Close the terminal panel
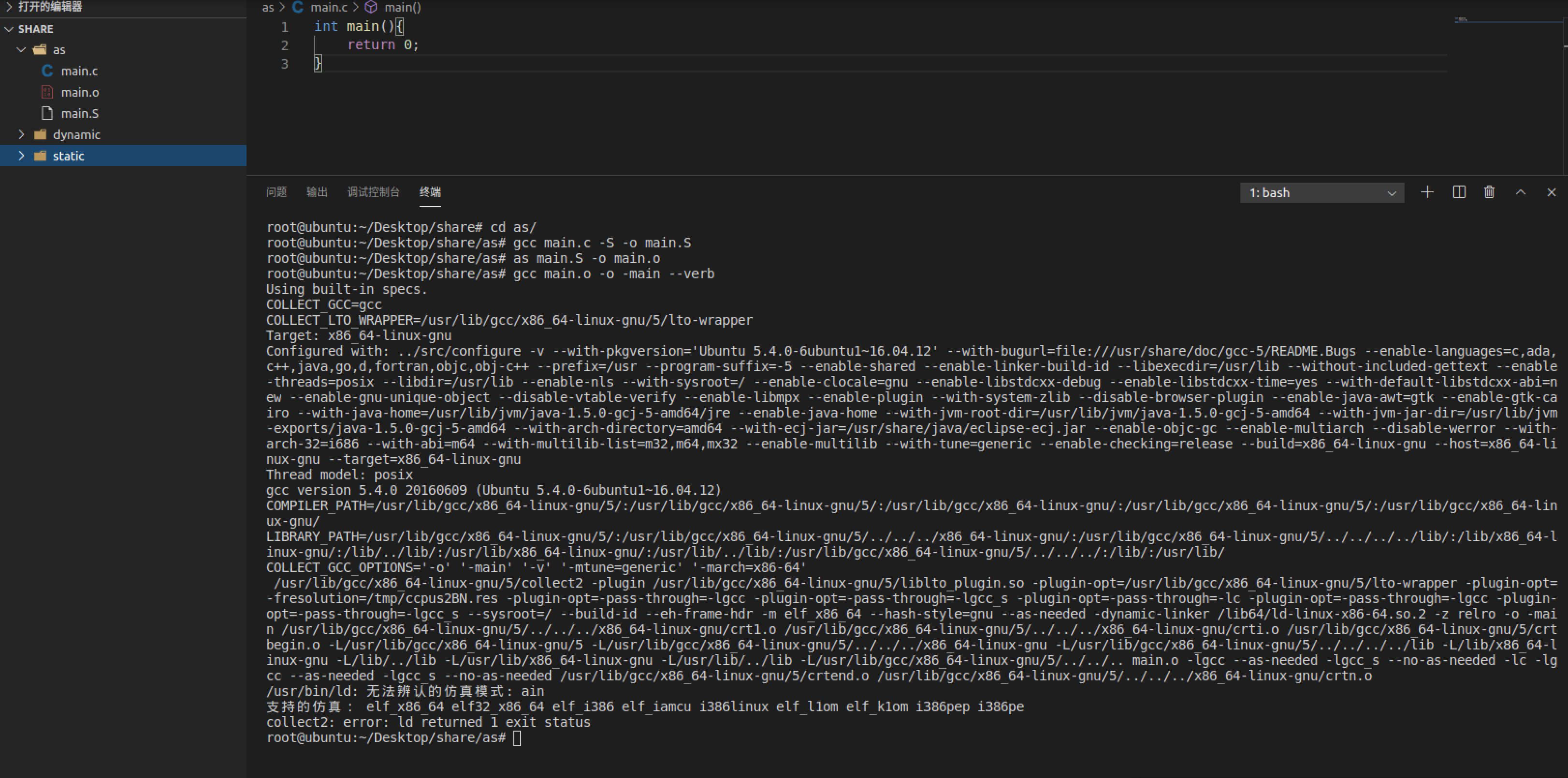Viewport: 1568px width, 778px height. 1552,192
